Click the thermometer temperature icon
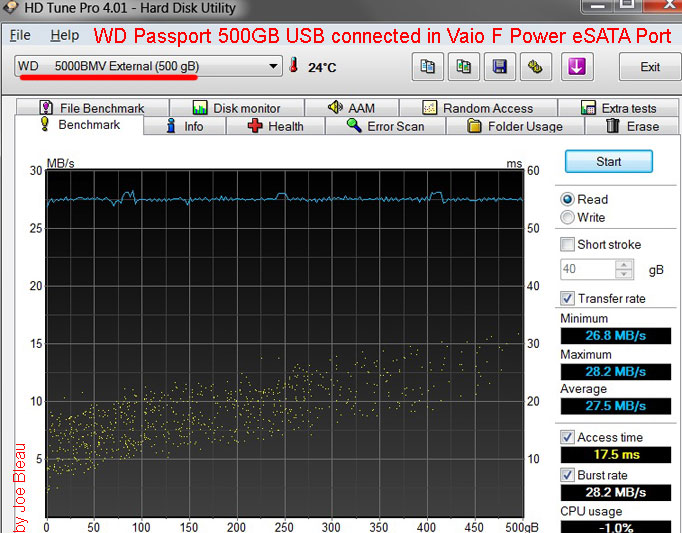The width and height of the screenshot is (682, 533). tap(294, 65)
